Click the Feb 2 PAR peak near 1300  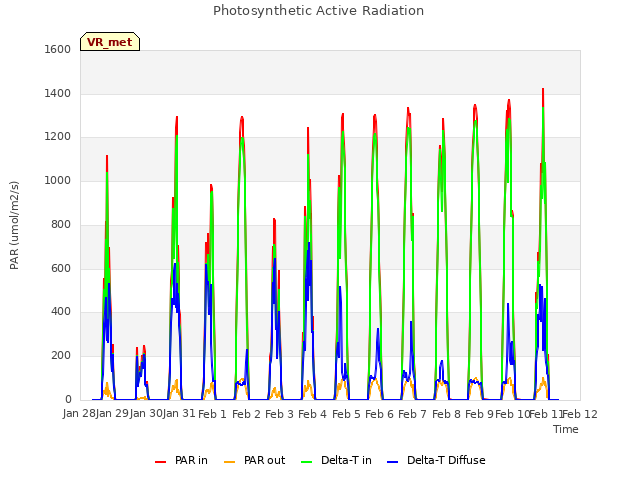pyautogui.click(x=242, y=118)
